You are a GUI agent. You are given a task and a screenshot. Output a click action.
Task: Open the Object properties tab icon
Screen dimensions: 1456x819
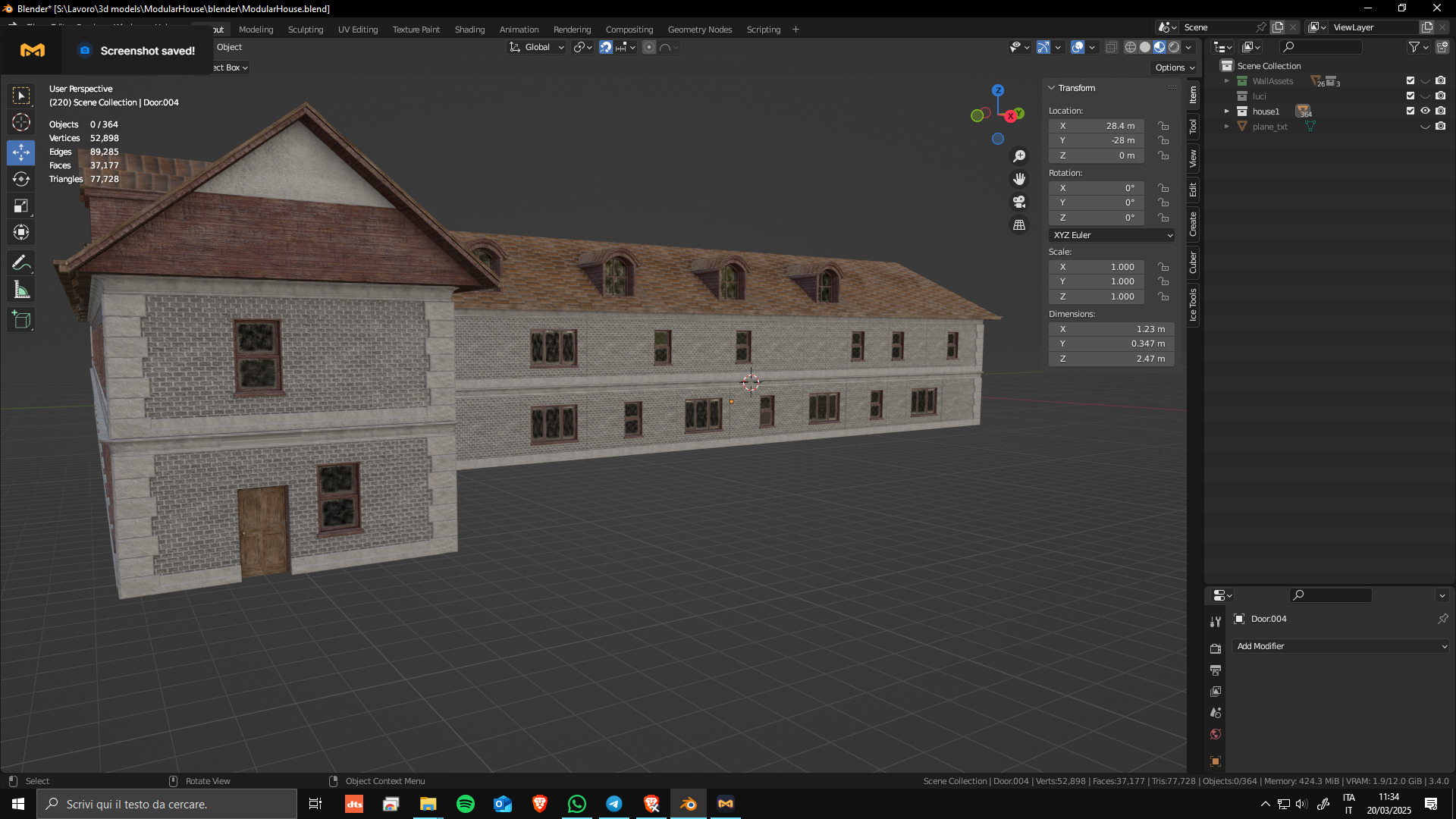(1216, 761)
